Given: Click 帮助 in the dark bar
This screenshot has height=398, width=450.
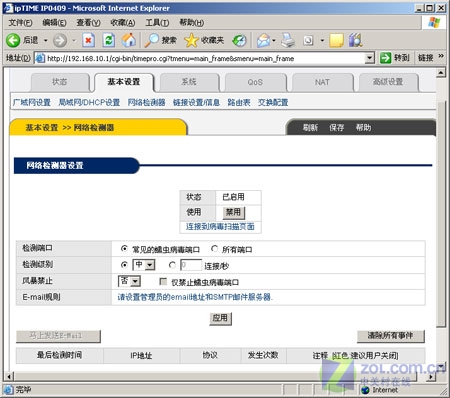Looking at the screenshot, I should tap(363, 127).
